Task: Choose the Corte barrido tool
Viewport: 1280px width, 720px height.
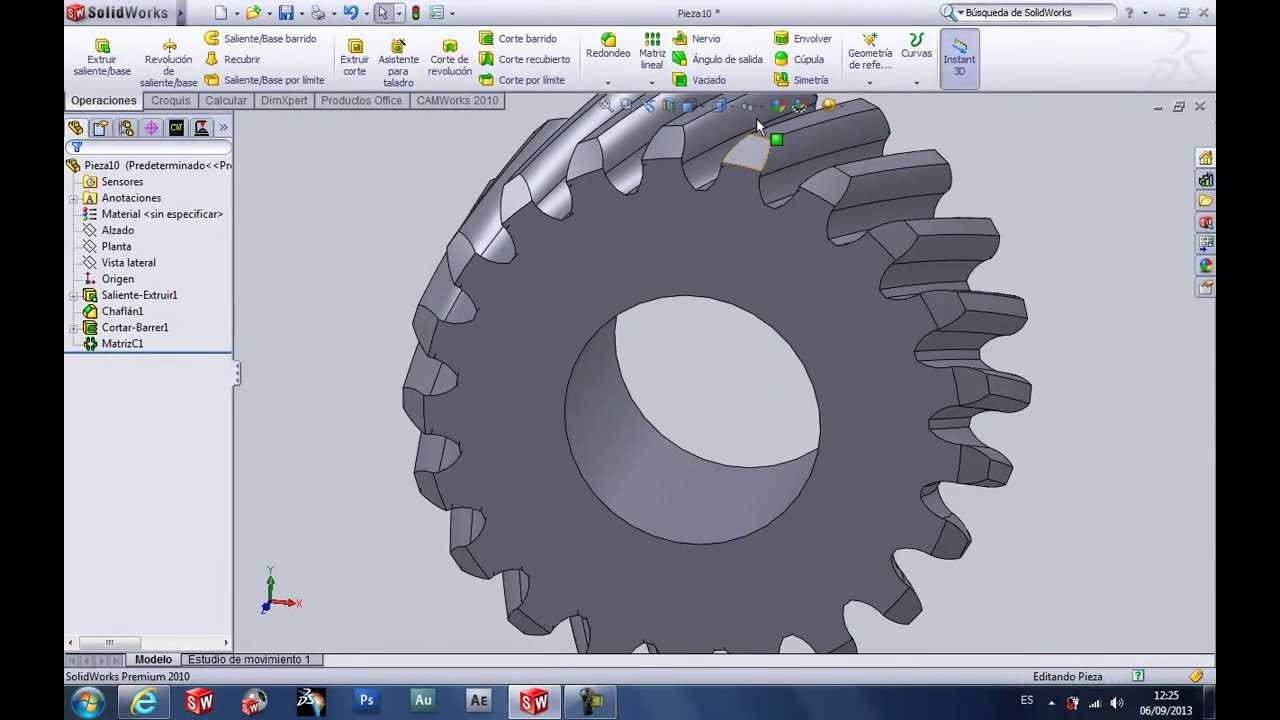Action: tap(517, 38)
